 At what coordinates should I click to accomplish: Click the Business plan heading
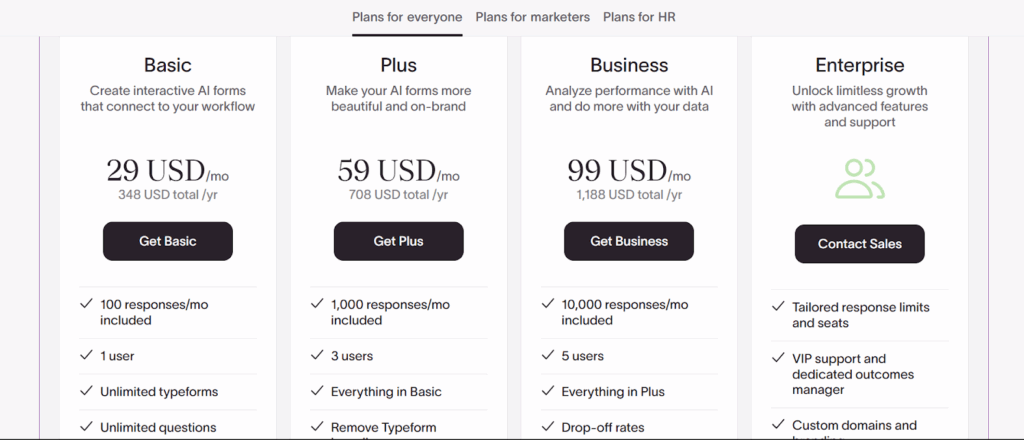629,65
